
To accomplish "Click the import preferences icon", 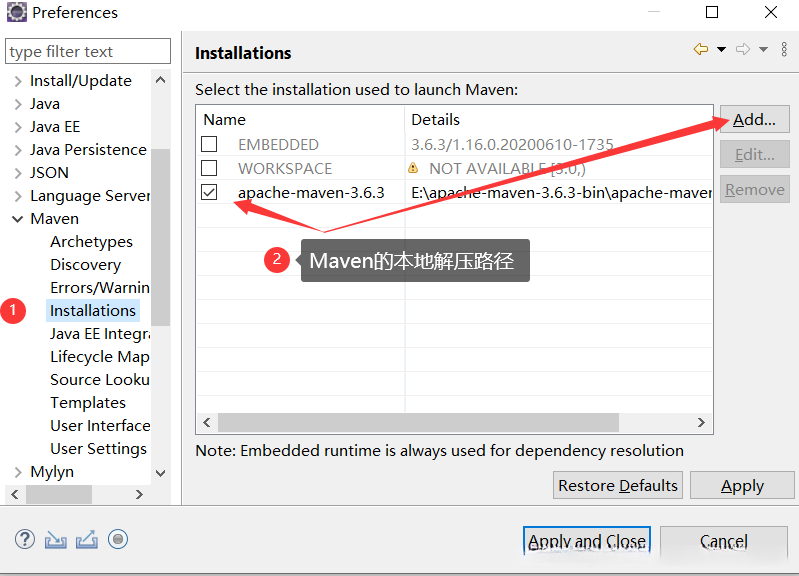I will 56,539.
